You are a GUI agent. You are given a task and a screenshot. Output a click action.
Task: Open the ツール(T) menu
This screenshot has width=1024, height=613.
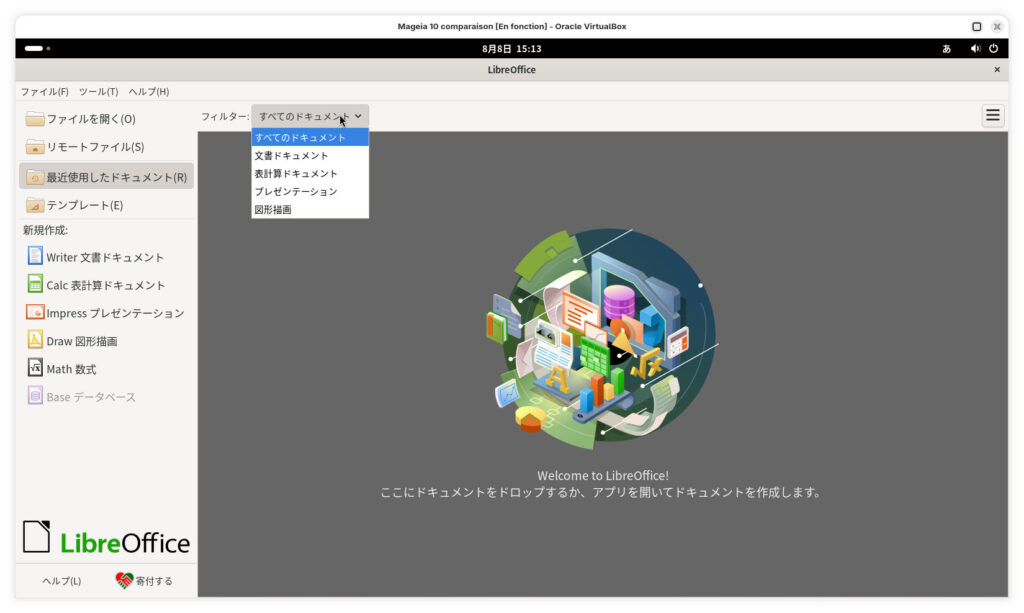tap(99, 91)
